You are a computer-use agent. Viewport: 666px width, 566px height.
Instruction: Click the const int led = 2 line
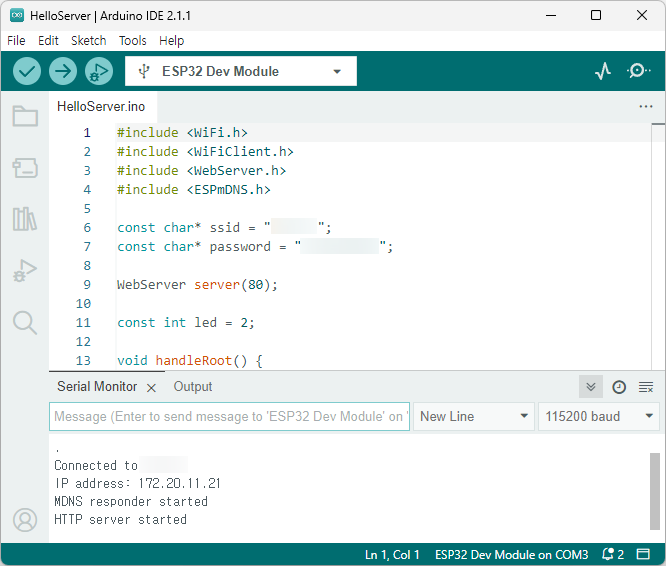(186, 323)
